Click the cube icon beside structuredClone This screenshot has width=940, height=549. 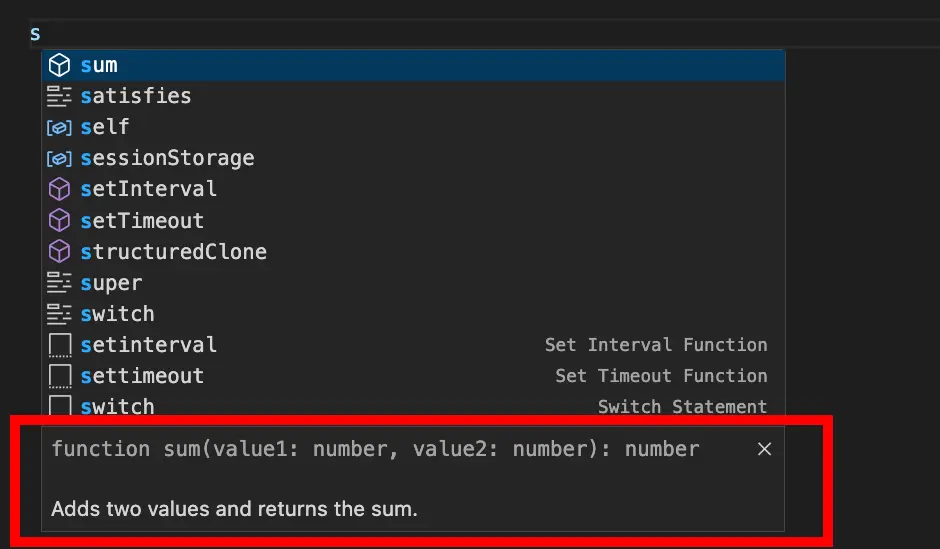59,252
